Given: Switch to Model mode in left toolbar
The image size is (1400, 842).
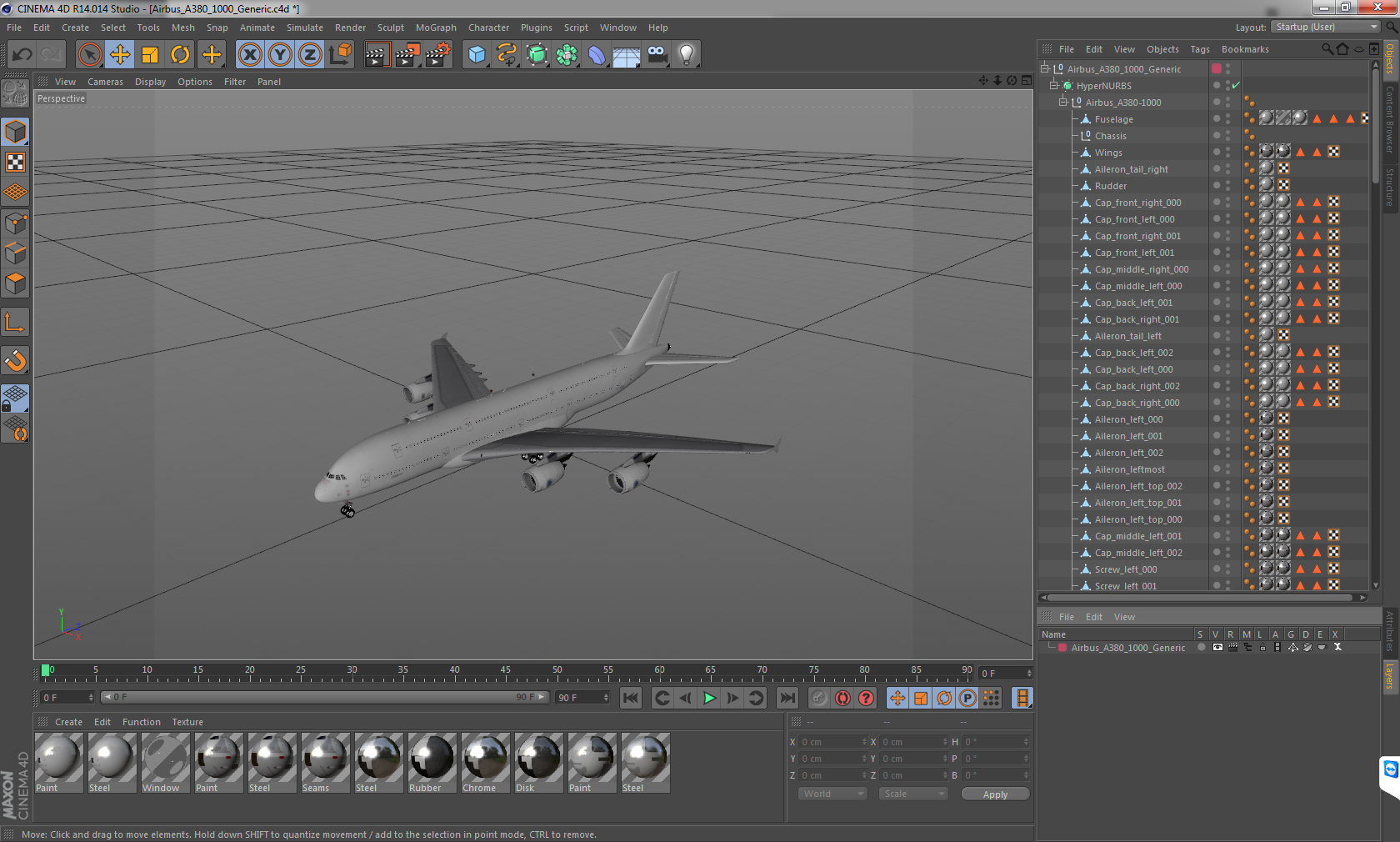Looking at the screenshot, I should [x=15, y=132].
